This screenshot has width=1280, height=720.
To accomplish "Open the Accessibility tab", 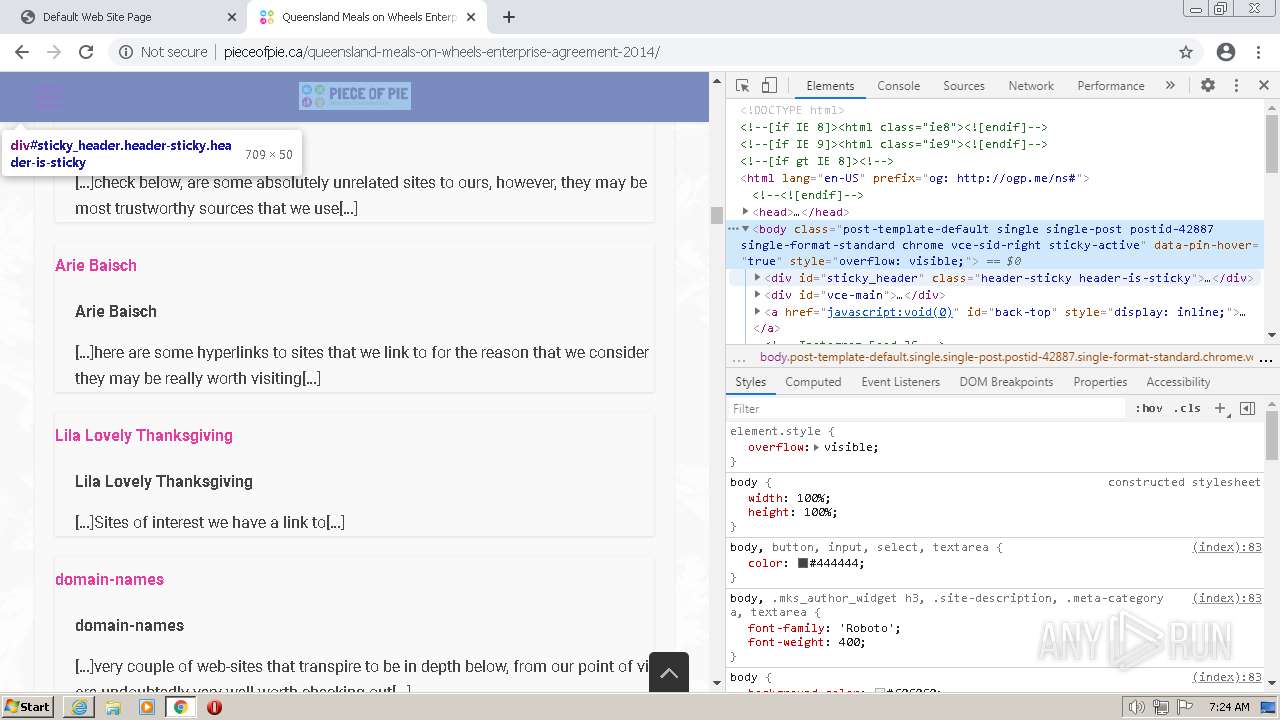I will point(1178,382).
